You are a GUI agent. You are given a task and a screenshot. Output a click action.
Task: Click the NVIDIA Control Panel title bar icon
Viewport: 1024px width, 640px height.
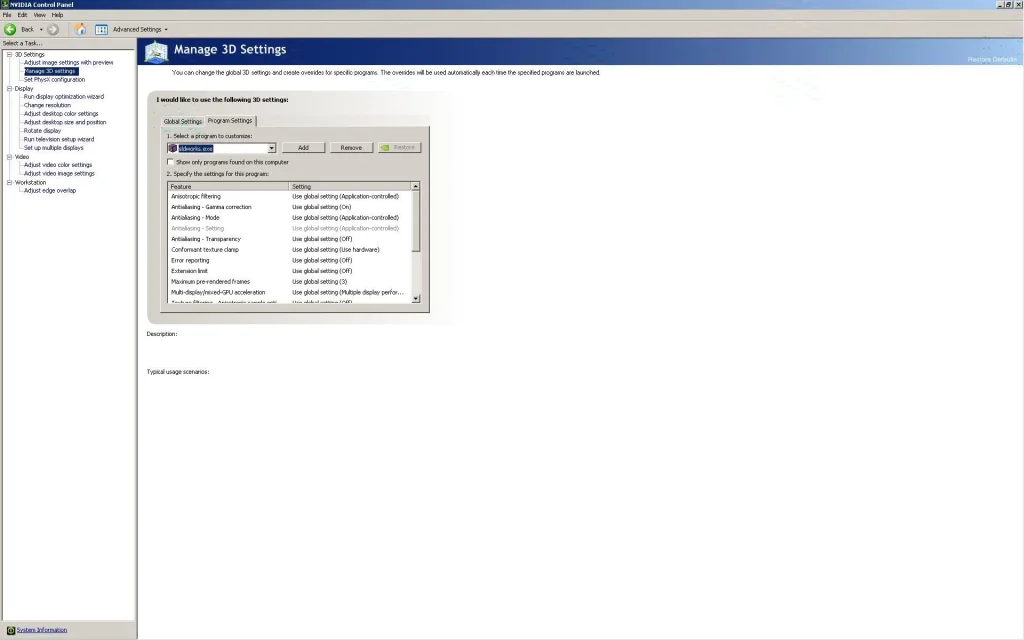pos(4,4)
